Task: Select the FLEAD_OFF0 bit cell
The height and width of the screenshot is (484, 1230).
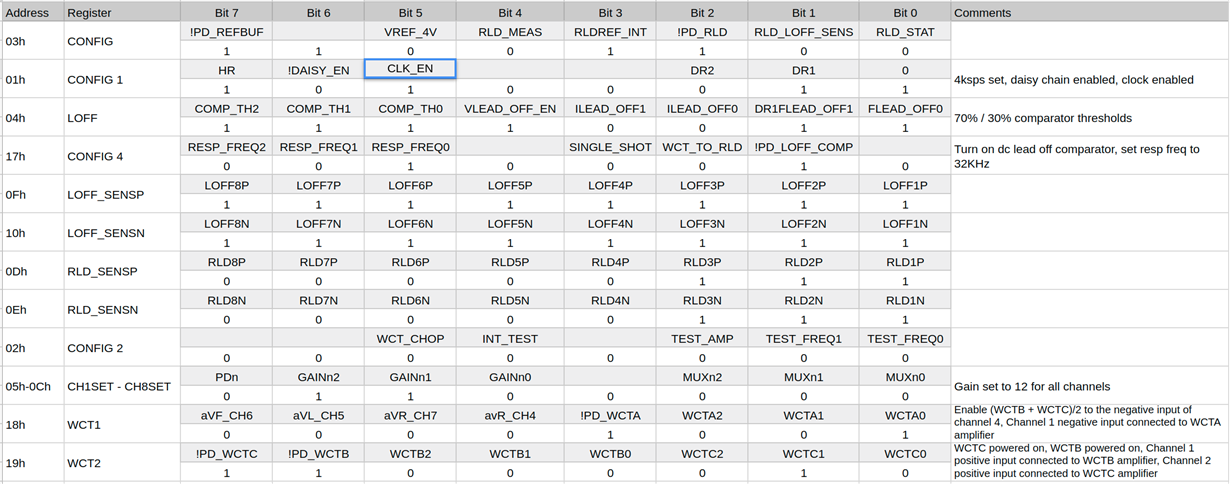Action: (x=904, y=108)
